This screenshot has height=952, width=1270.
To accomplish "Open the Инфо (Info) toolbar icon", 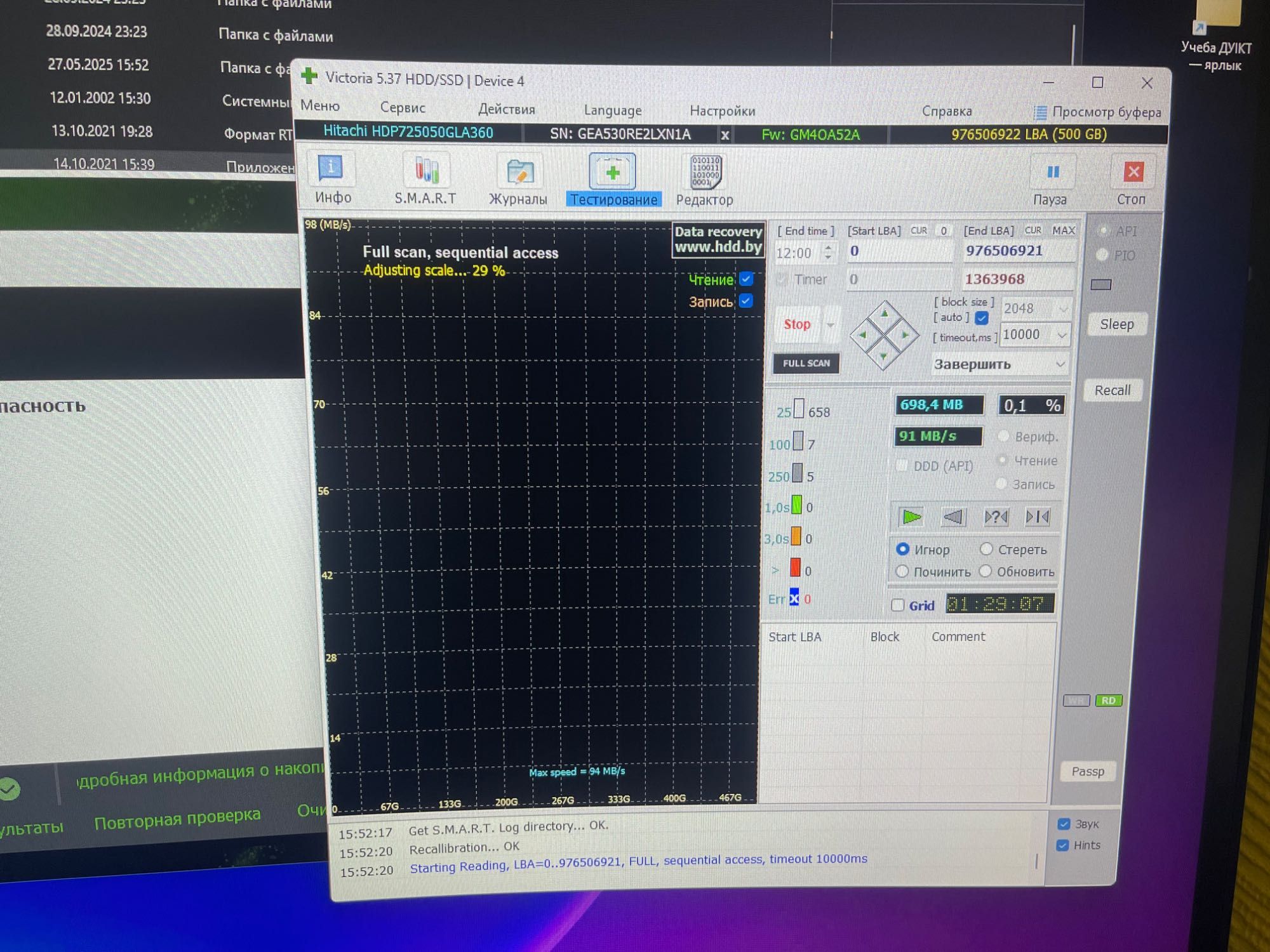I will (x=331, y=169).
